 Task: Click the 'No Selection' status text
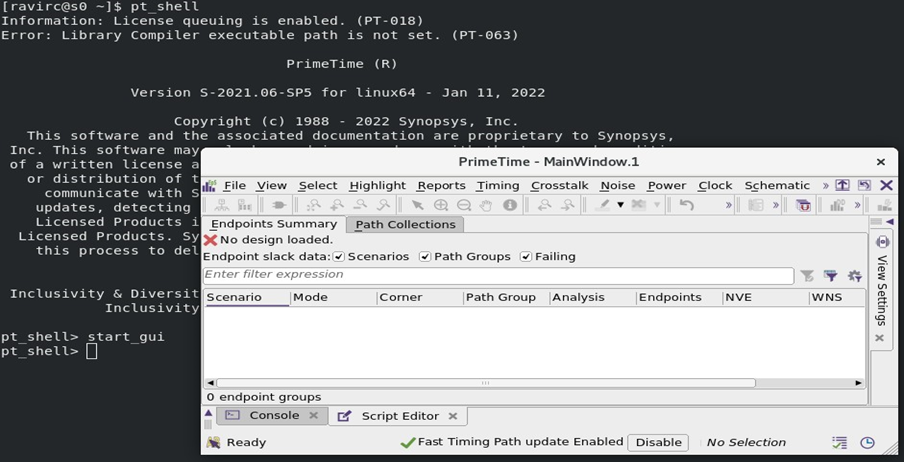[x=746, y=442]
